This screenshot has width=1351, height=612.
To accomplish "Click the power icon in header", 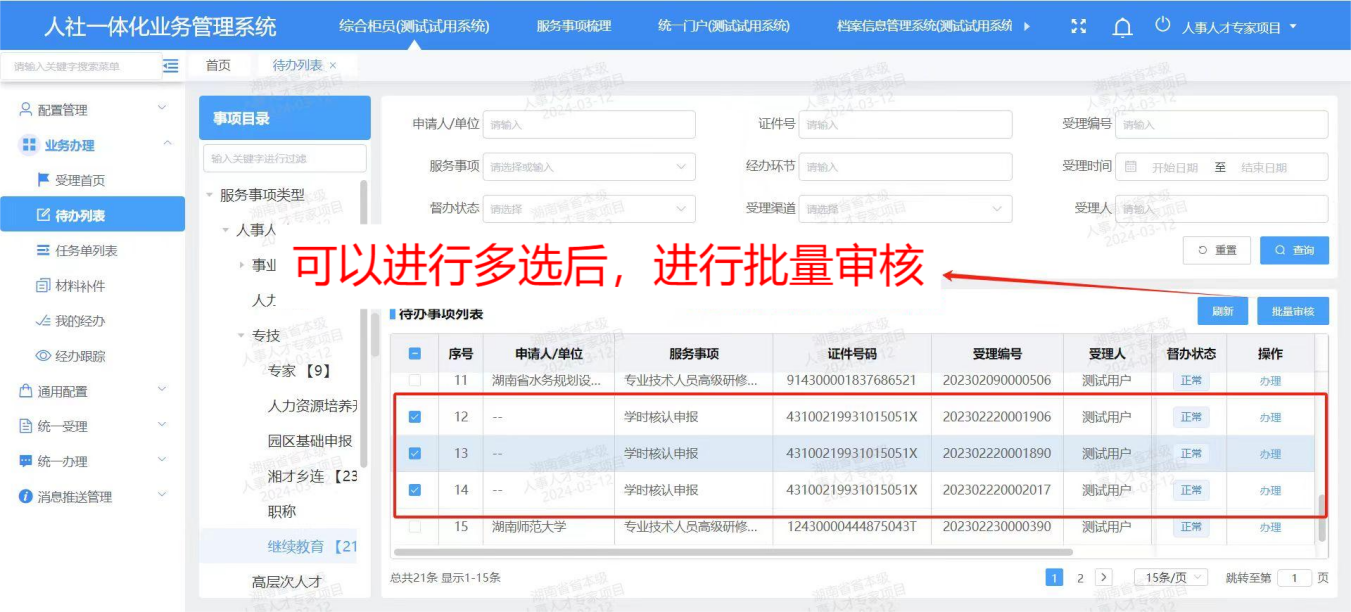I will coord(1162,26).
